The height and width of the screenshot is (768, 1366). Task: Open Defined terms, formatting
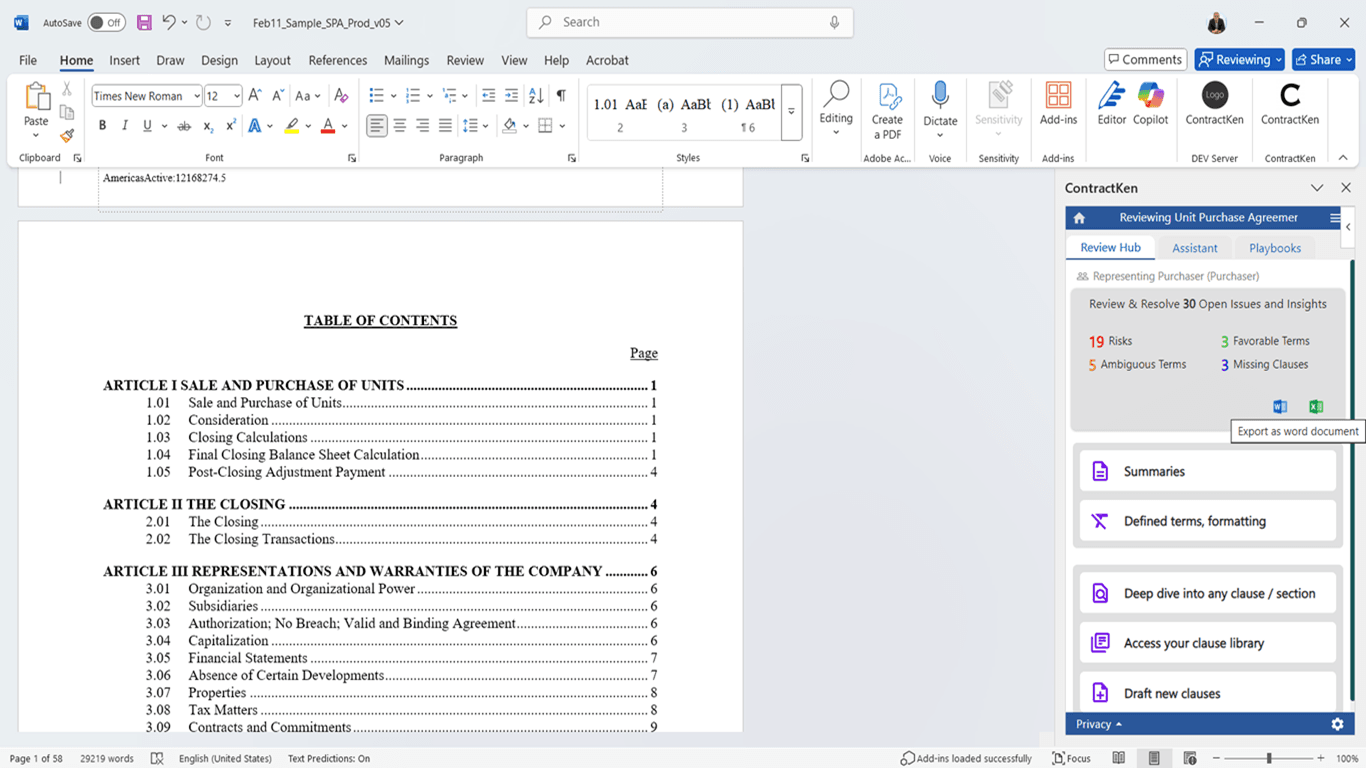[x=1207, y=521]
